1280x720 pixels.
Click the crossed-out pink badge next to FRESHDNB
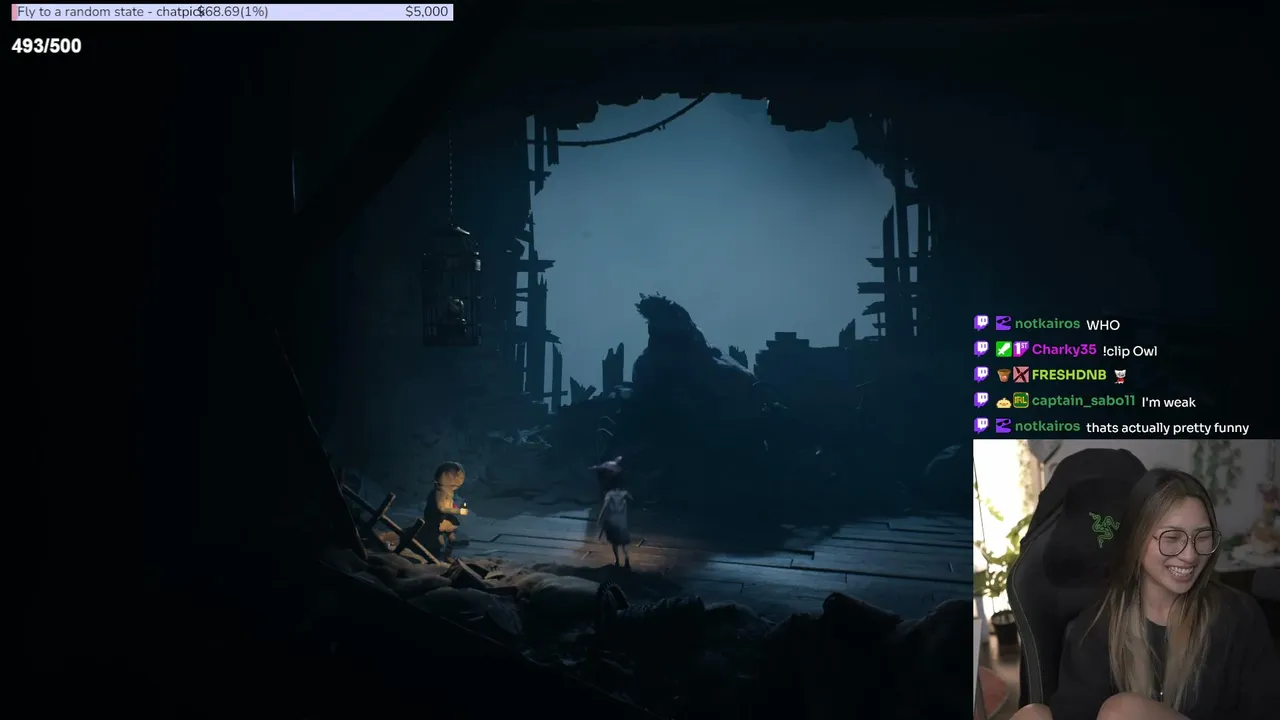point(1021,375)
